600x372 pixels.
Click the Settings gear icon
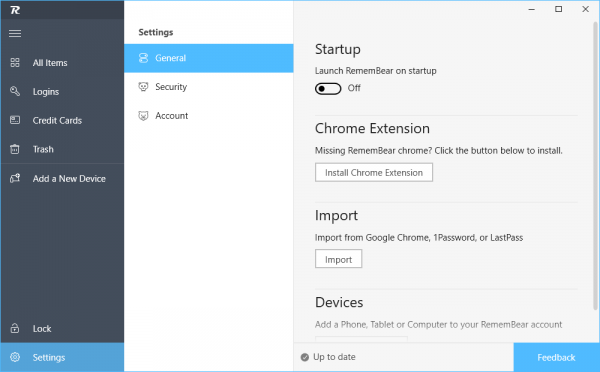[15, 357]
